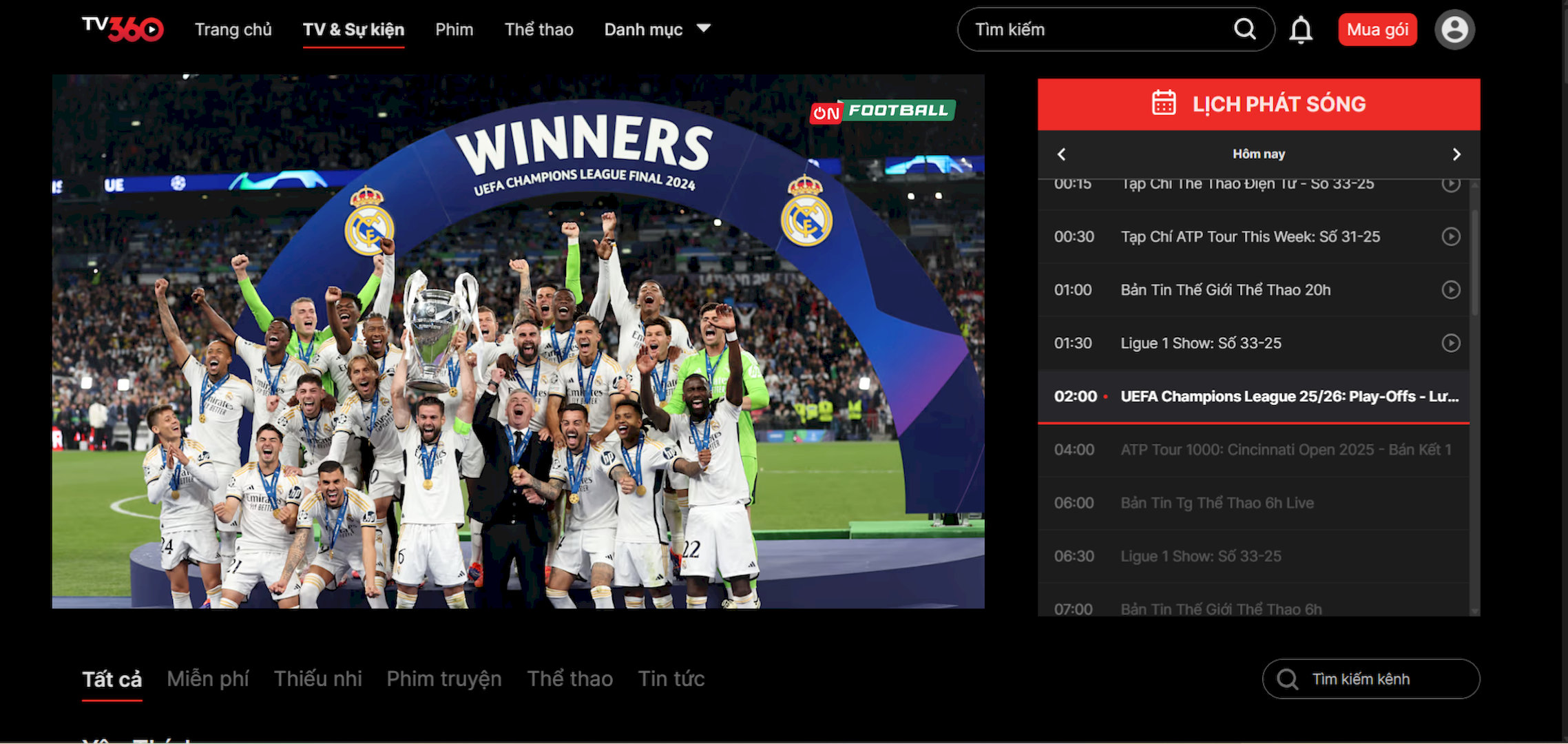Focus the Tìm kiếm kênh input
The image size is (1568, 744).
coord(1370,679)
